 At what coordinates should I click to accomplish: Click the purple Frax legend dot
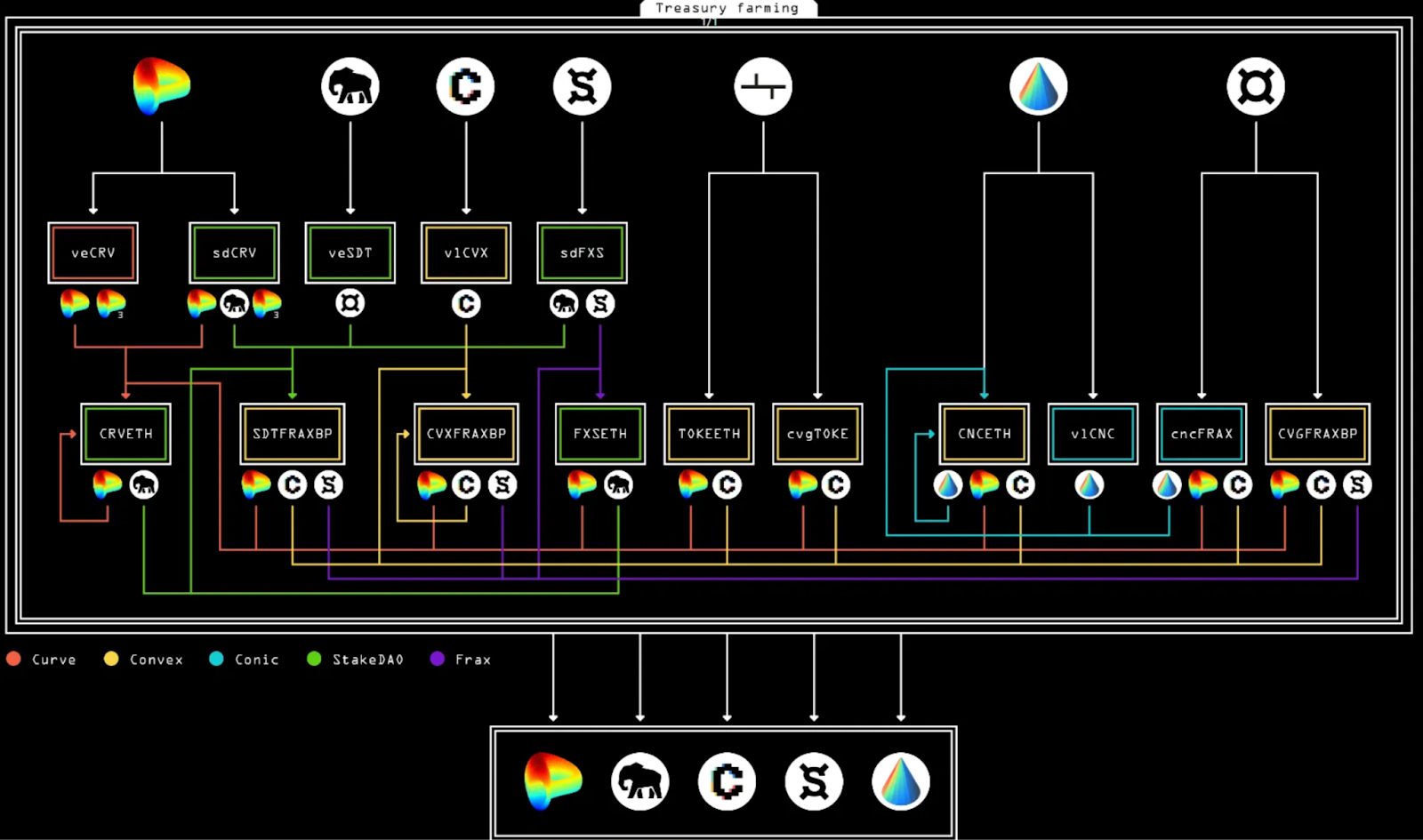(x=437, y=659)
